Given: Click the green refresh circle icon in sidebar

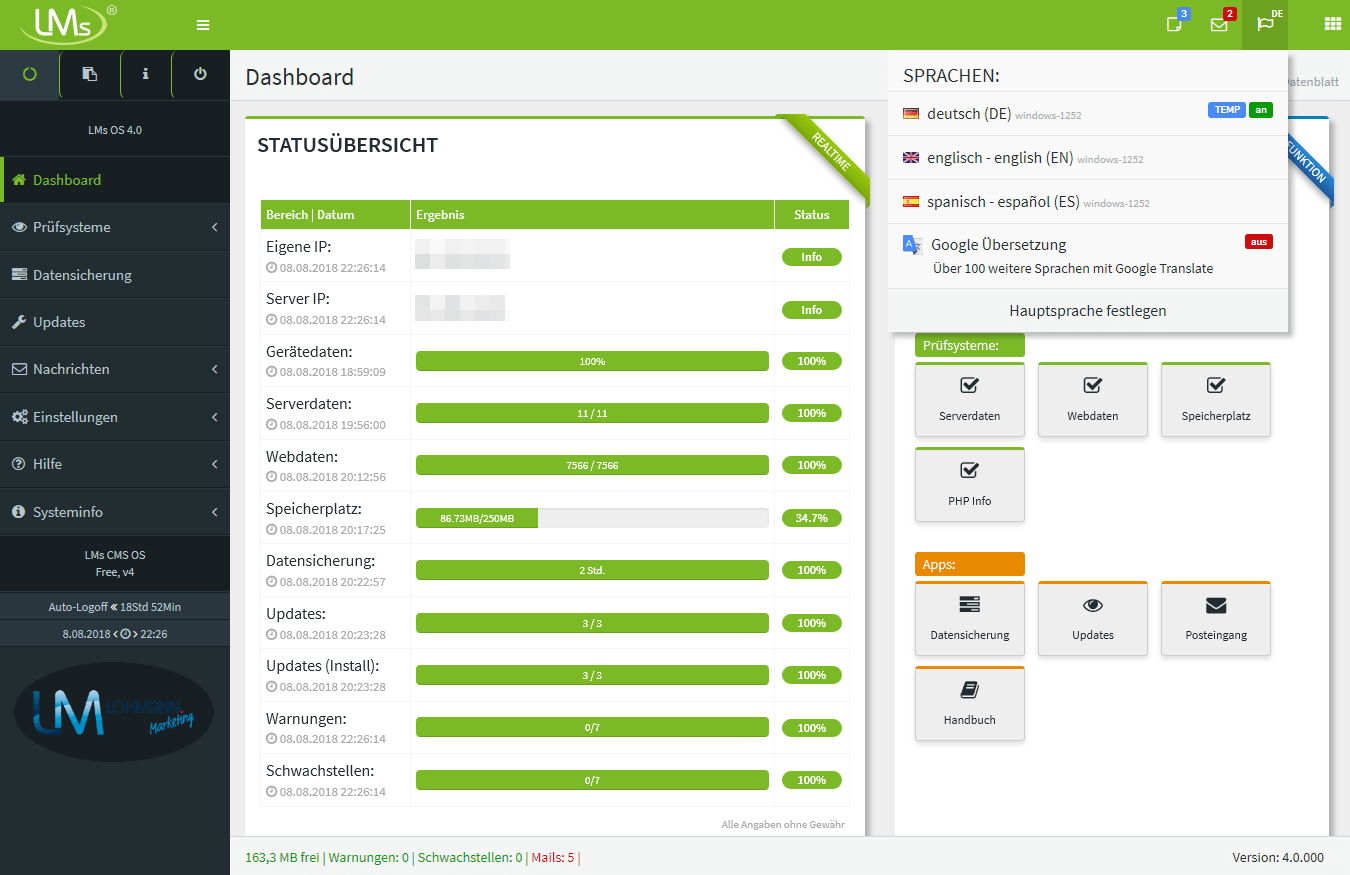Looking at the screenshot, I should (30, 74).
